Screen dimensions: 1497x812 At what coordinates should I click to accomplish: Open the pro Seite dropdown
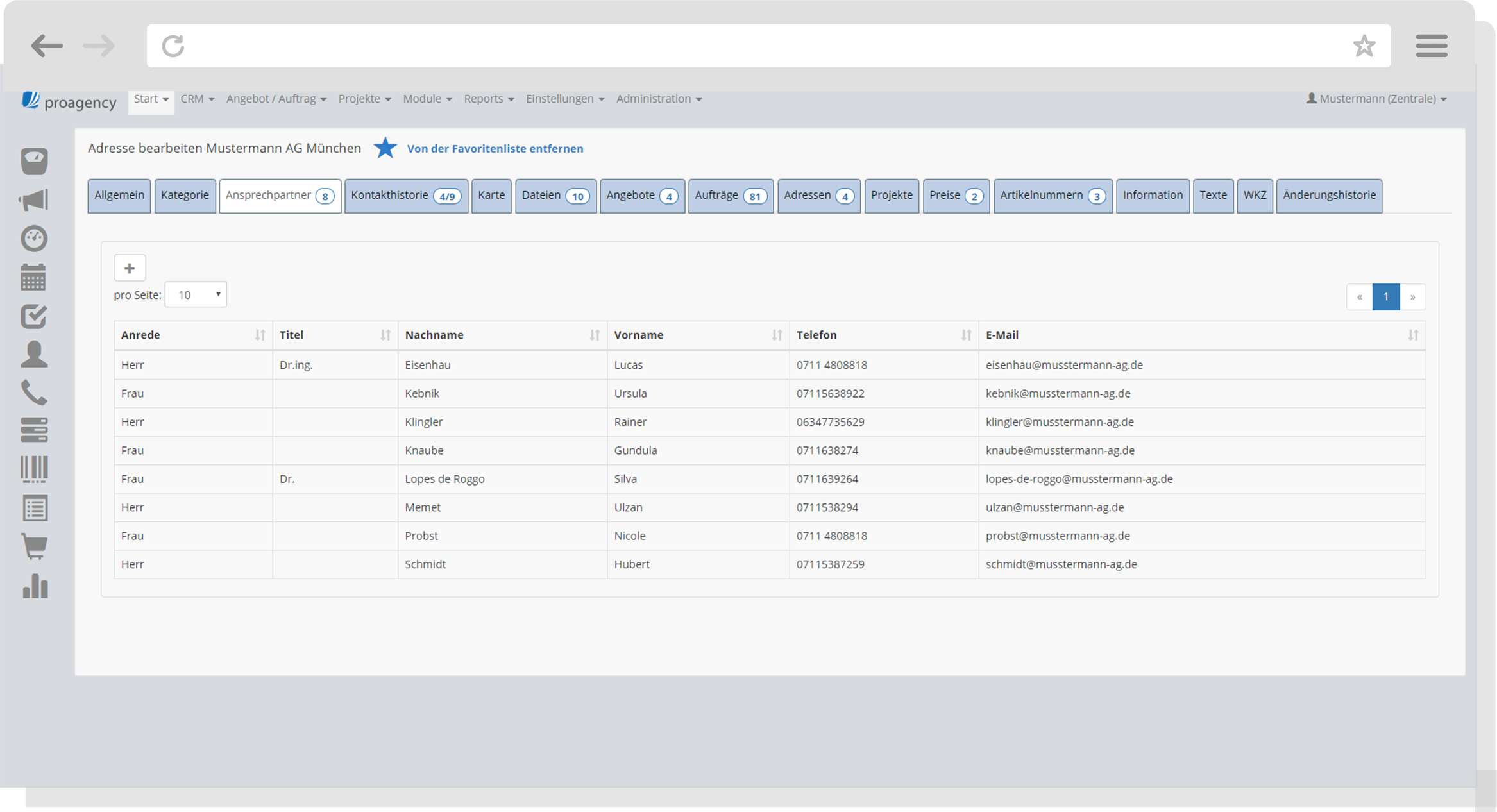tap(196, 295)
